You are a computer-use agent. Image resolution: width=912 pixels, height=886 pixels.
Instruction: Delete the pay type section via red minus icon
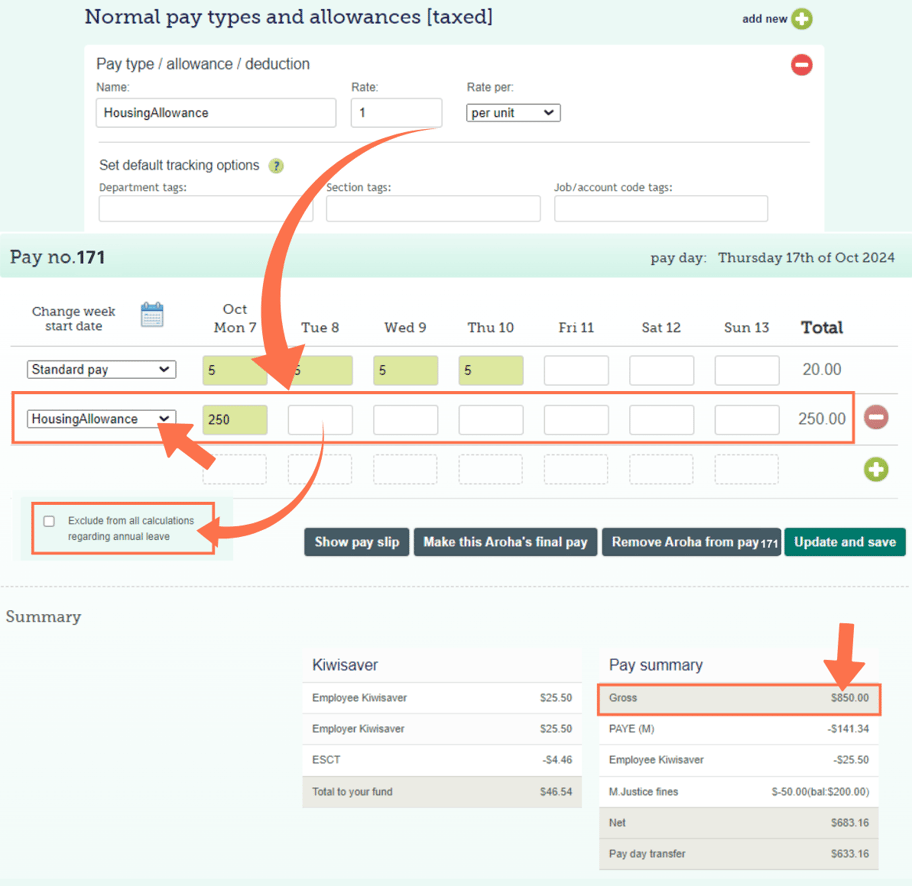click(800, 64)
